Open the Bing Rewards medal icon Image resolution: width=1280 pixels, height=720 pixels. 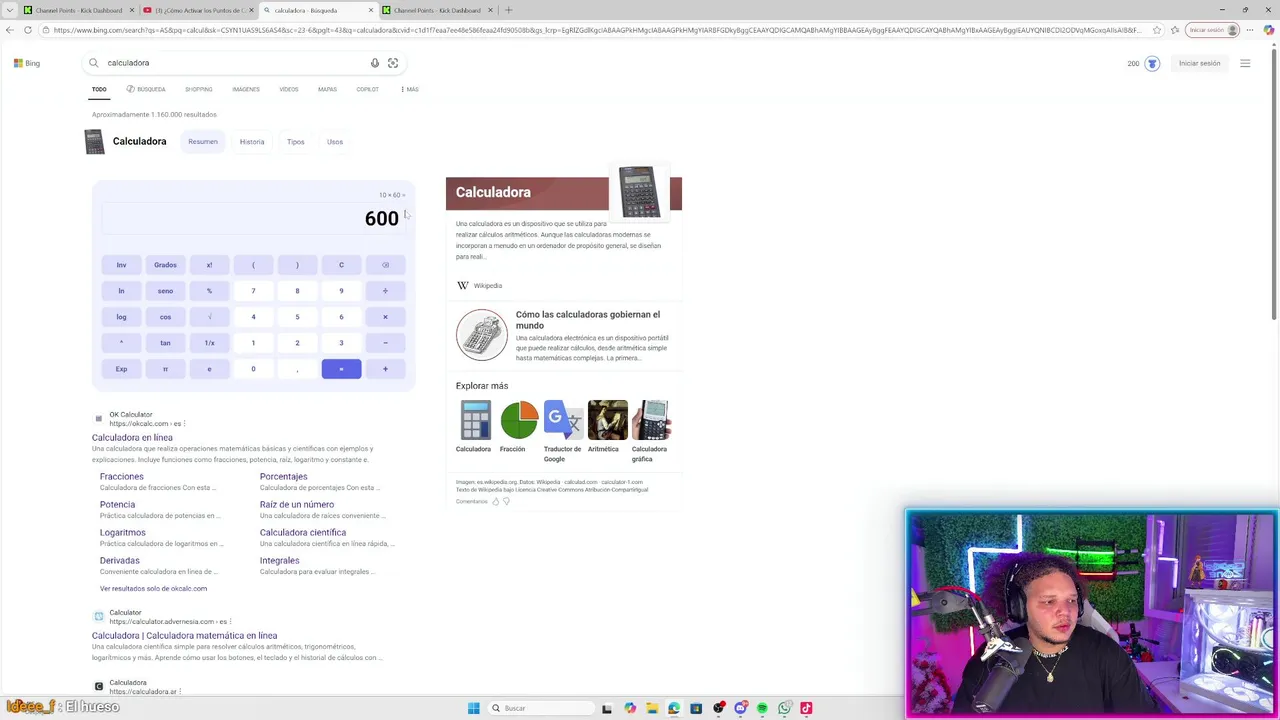pyautogui.click(x=1152, y=63)
